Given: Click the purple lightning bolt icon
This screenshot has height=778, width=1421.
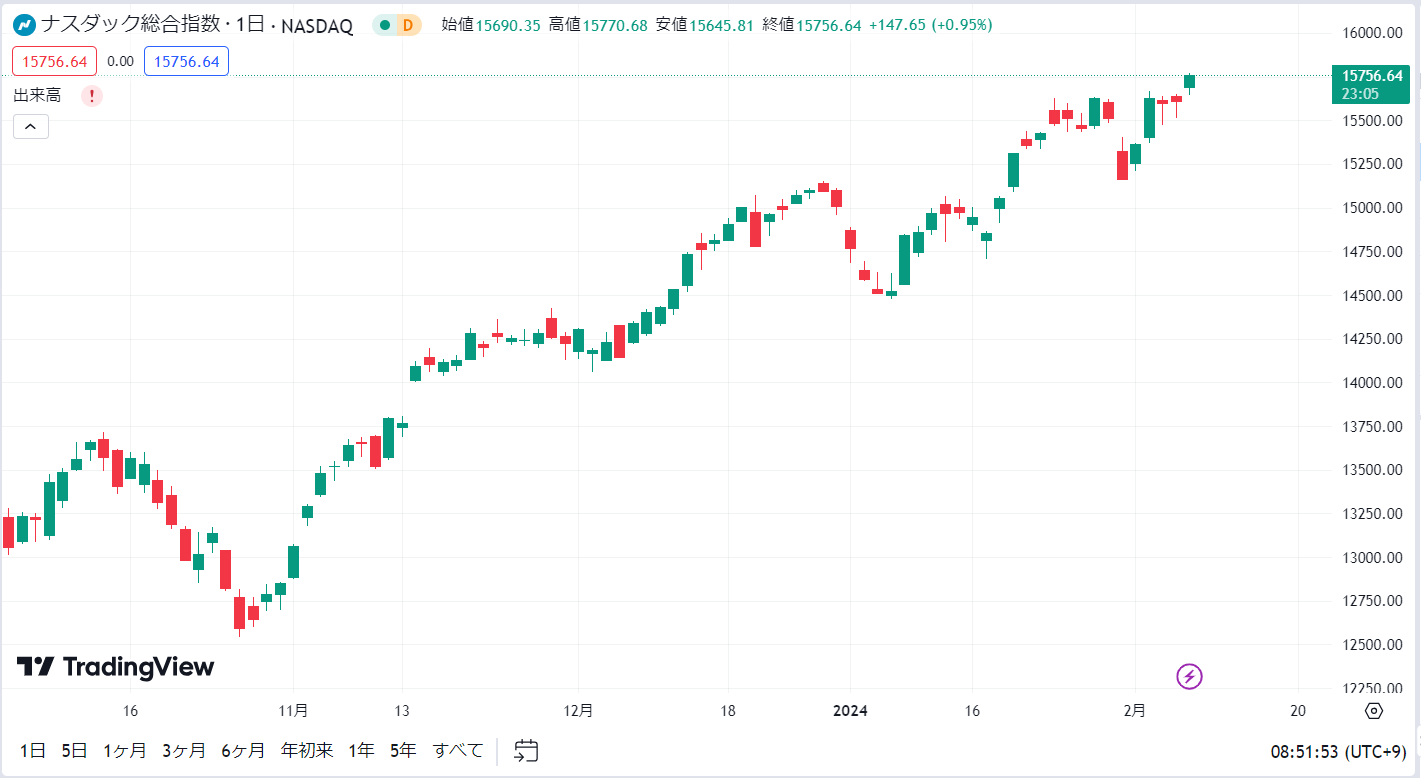Looking at the screenshot, I should 1189,677.
